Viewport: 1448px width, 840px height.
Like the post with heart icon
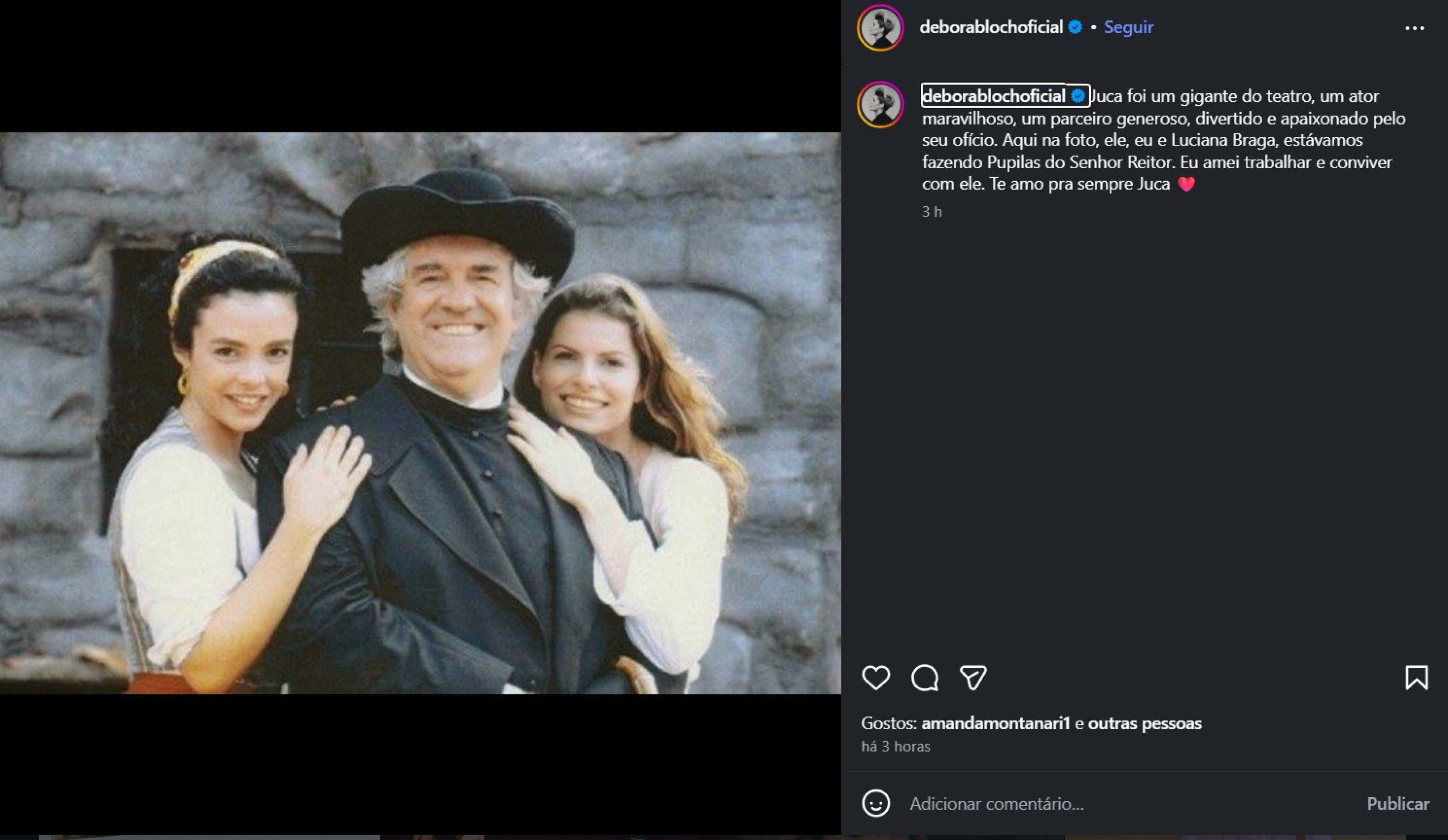point(876,677)
